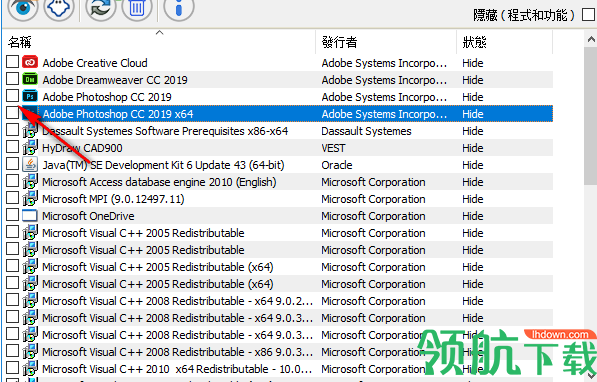This screenshot has height=382, width=597.
Task: Click publisher cell 'Oracle'
Action: tap(337, 165)
